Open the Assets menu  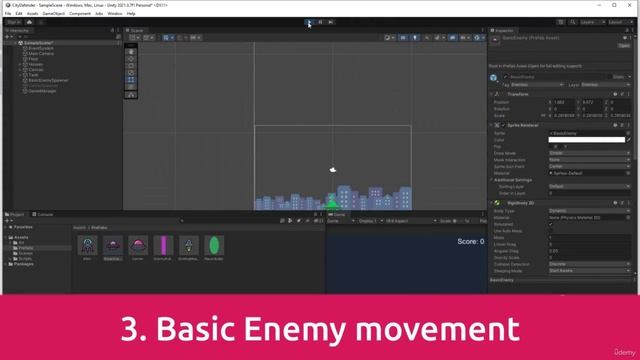pyautogui.click(x=33, y=13)
